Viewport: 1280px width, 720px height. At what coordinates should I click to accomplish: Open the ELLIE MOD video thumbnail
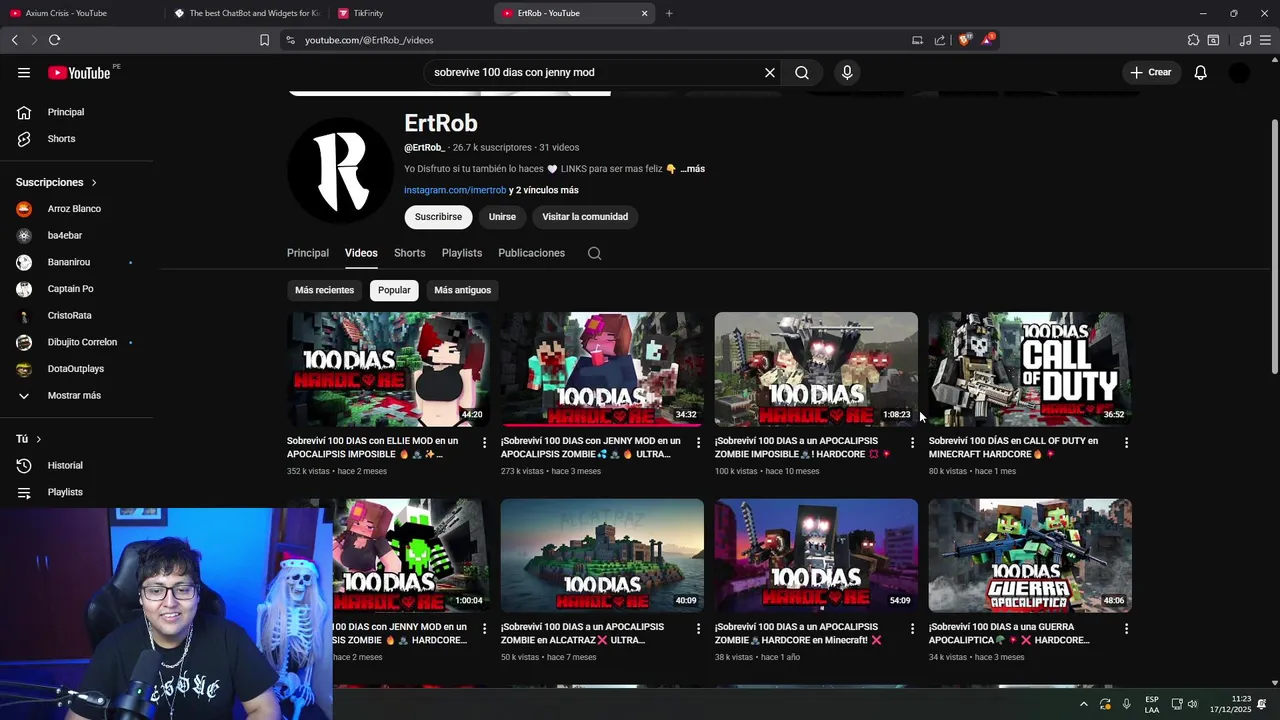388,369
